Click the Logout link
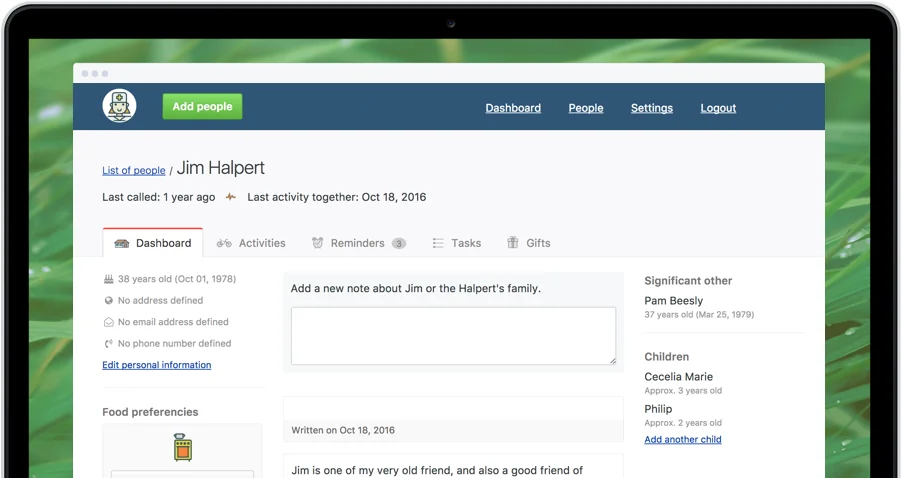Screen dimensions: 902x478 (718, 108)
